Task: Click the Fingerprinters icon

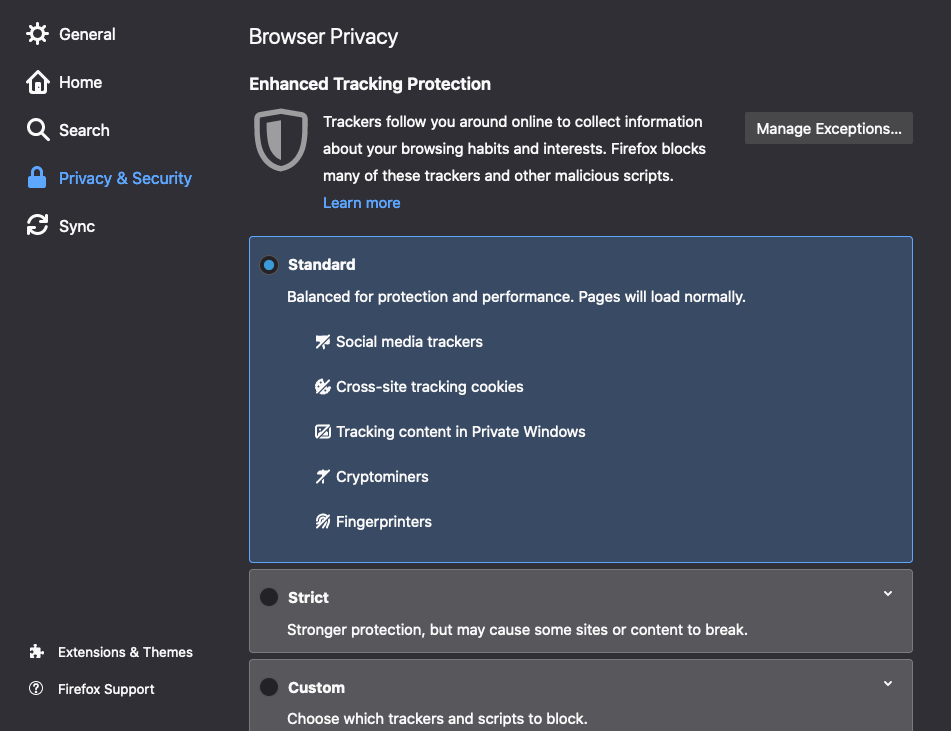Action: click(323, 522)
